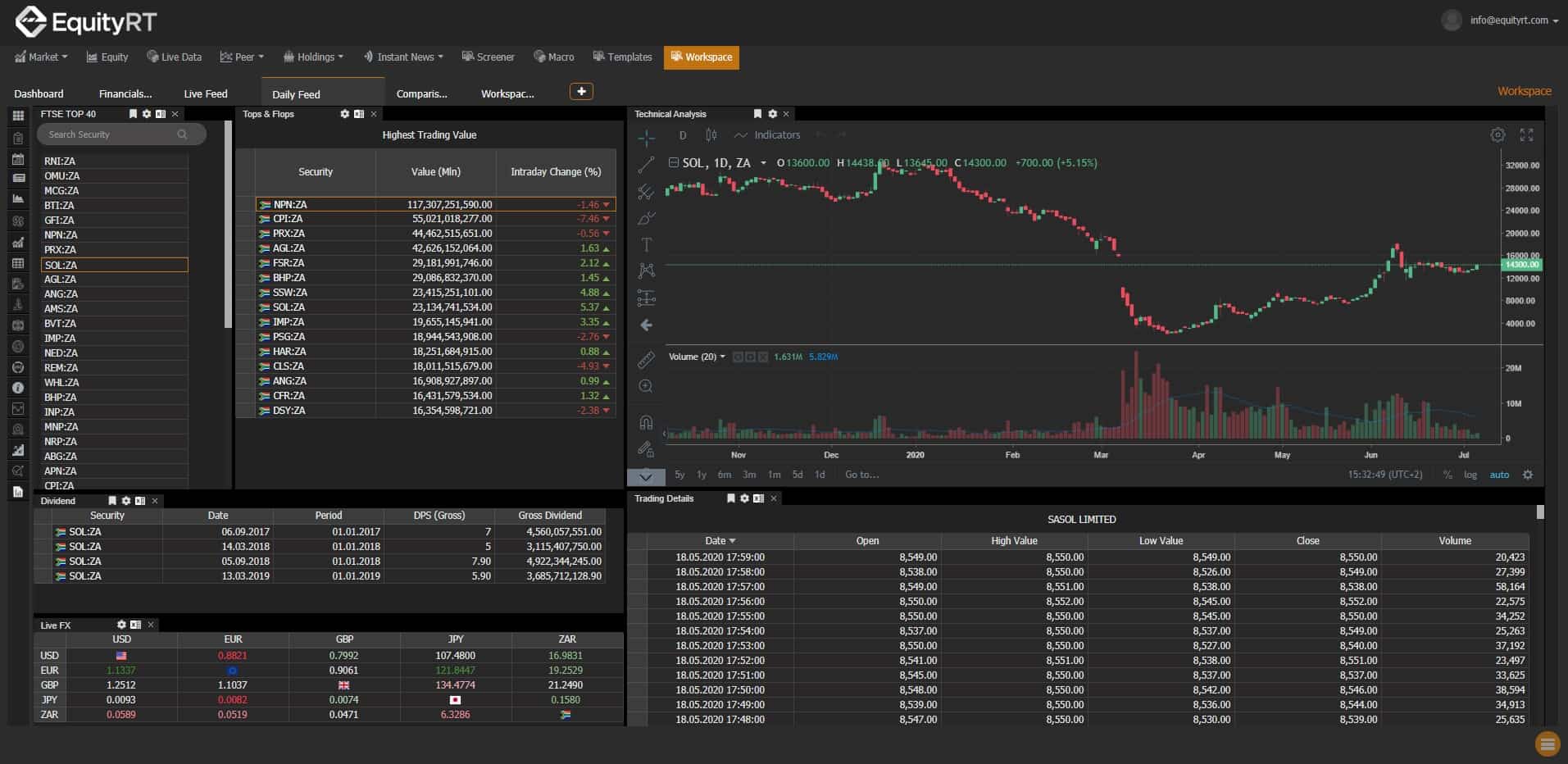Screen dimensions: 1568x764
Task: Open the Indicators menu
Action: click(767, 135)
